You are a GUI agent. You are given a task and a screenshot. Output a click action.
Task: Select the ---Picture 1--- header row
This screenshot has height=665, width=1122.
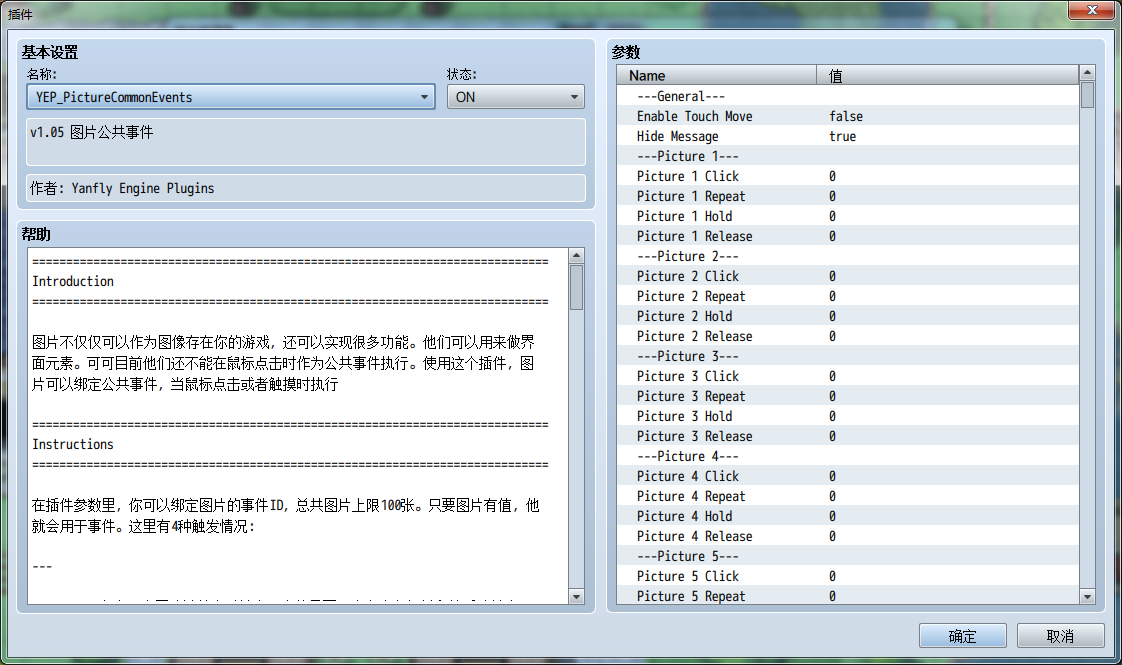pyautogui.click(x=848, y=156)
